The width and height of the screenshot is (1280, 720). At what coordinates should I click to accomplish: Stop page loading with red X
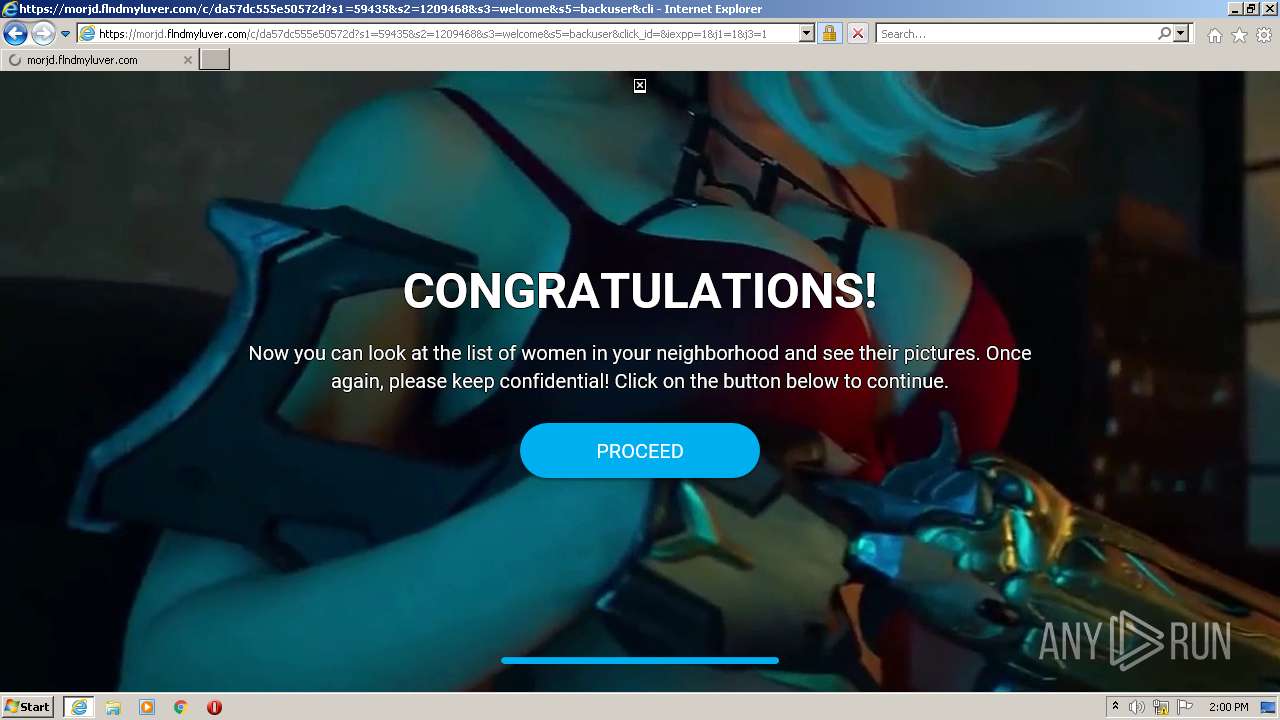(x=857, y=34)
